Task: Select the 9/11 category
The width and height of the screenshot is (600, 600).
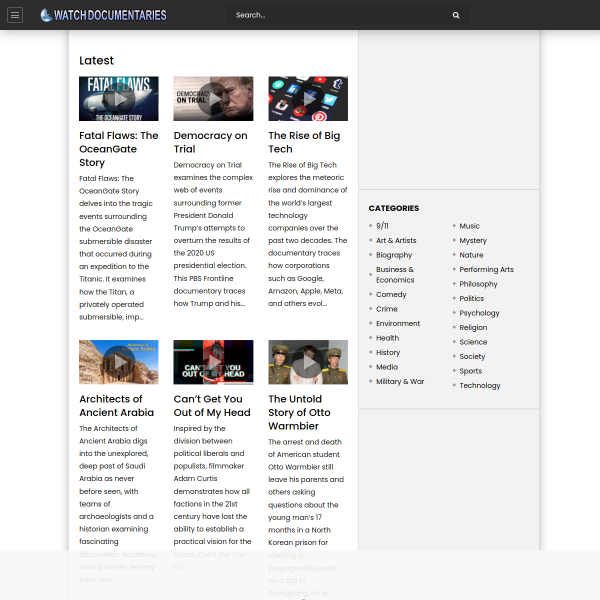Action: 382,226
